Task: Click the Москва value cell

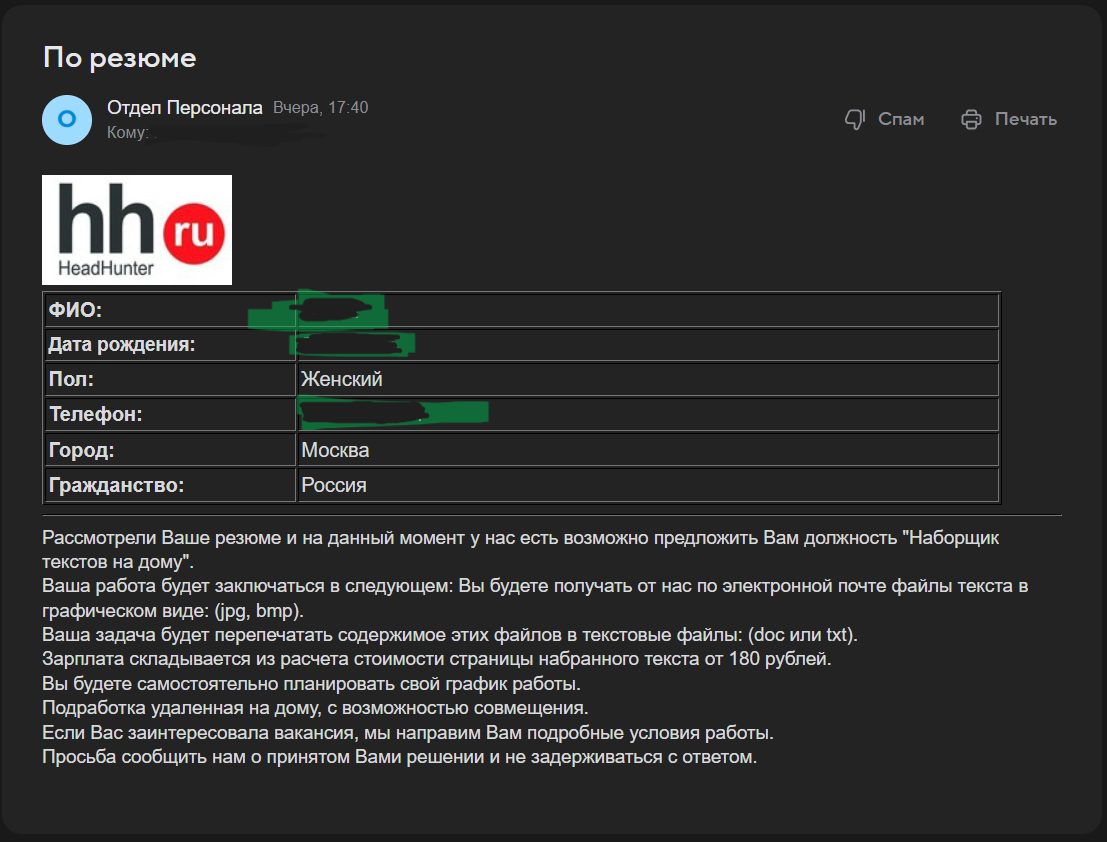Action: click(648, 450)
